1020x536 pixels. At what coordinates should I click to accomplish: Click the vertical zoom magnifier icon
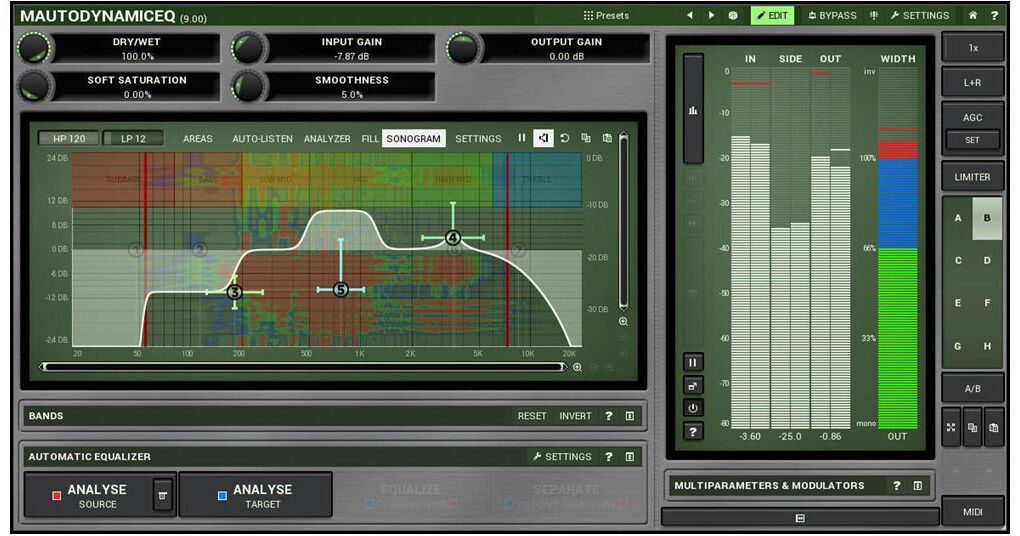pos(623,322)
